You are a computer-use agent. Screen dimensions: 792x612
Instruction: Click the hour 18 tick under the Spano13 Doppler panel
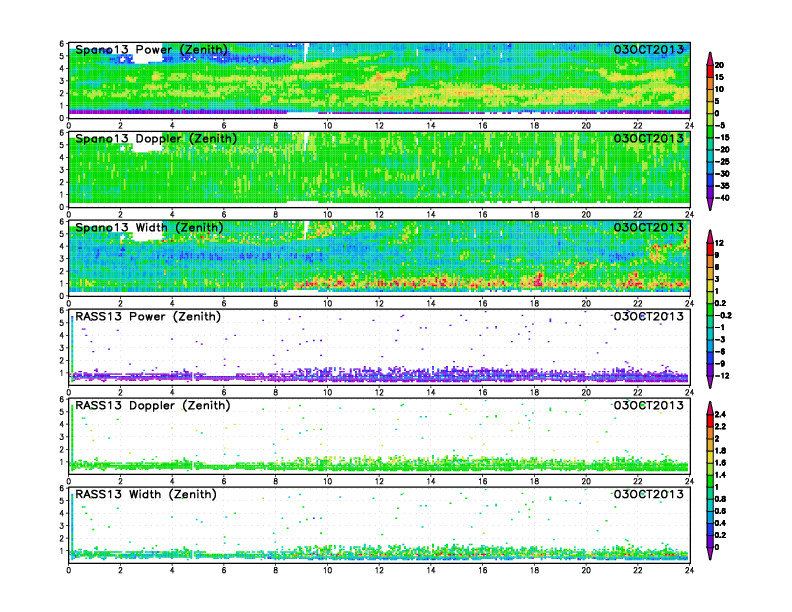point(534,215)
